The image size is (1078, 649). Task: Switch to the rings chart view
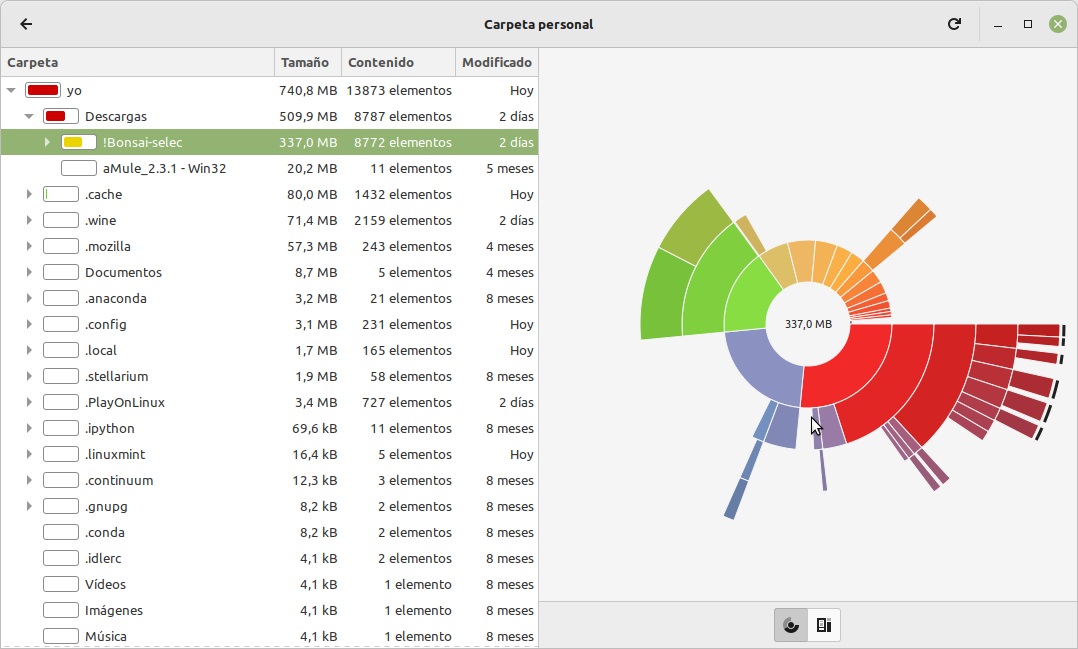791,625
